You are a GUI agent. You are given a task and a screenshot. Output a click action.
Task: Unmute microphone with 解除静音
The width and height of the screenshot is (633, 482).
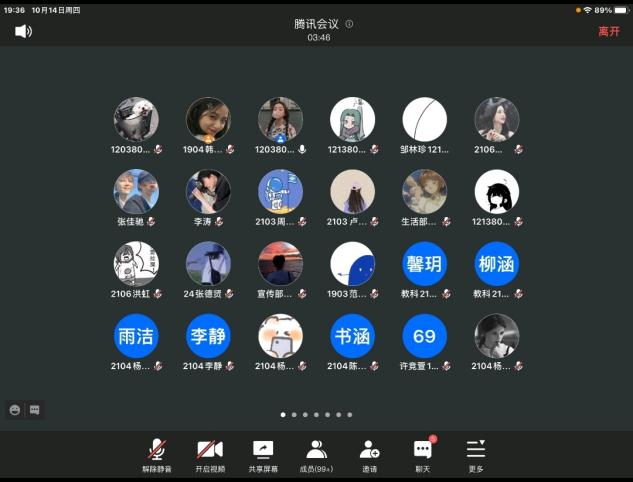pyautogui.click(x=157, y=455)
